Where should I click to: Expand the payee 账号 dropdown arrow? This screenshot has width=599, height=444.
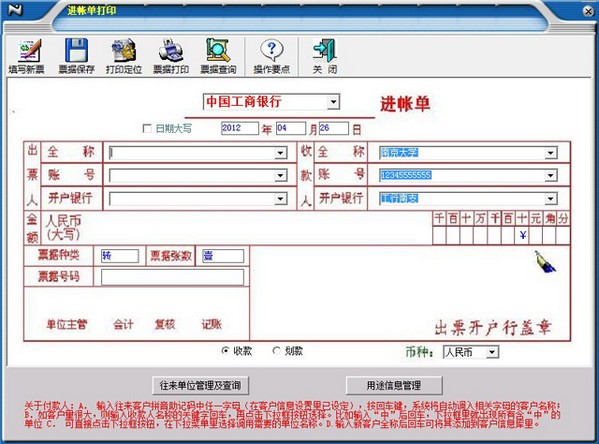(550, 175)
